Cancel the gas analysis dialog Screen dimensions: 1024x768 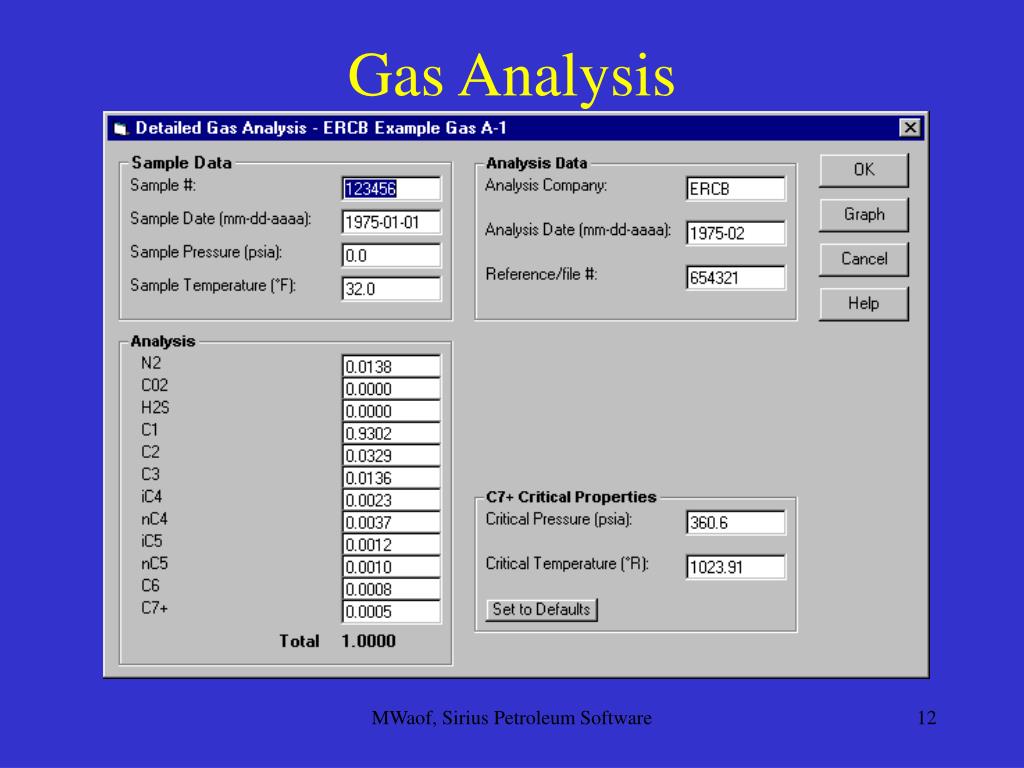pos(863,259)
